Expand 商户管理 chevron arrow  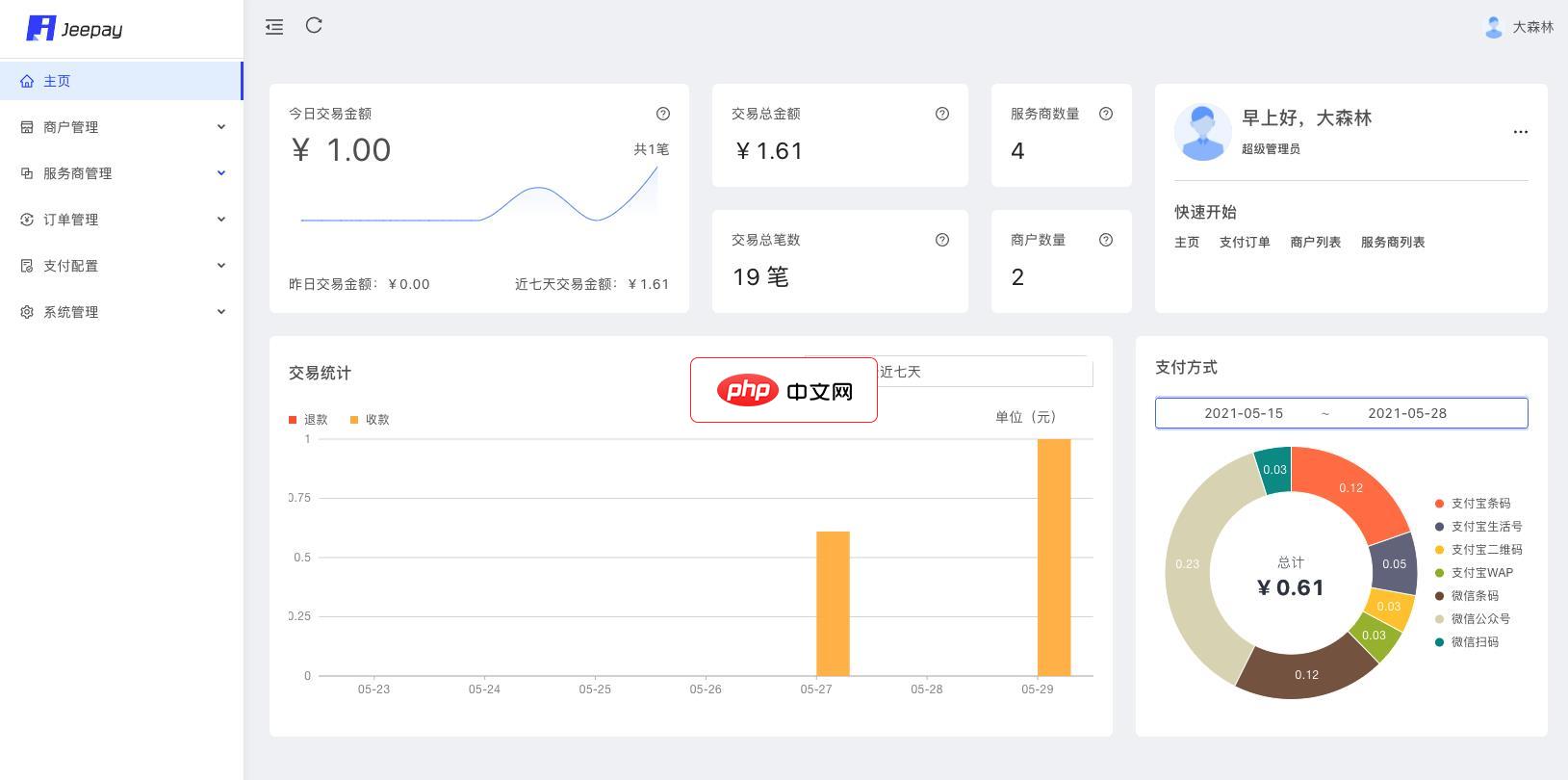pos(221,127)
